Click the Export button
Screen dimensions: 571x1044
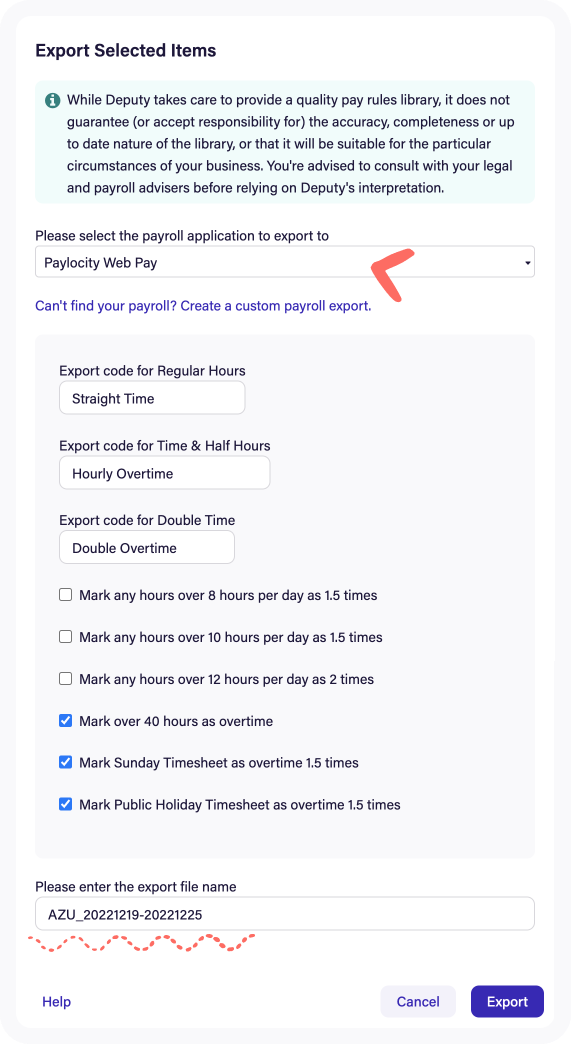coord(507,1001)
